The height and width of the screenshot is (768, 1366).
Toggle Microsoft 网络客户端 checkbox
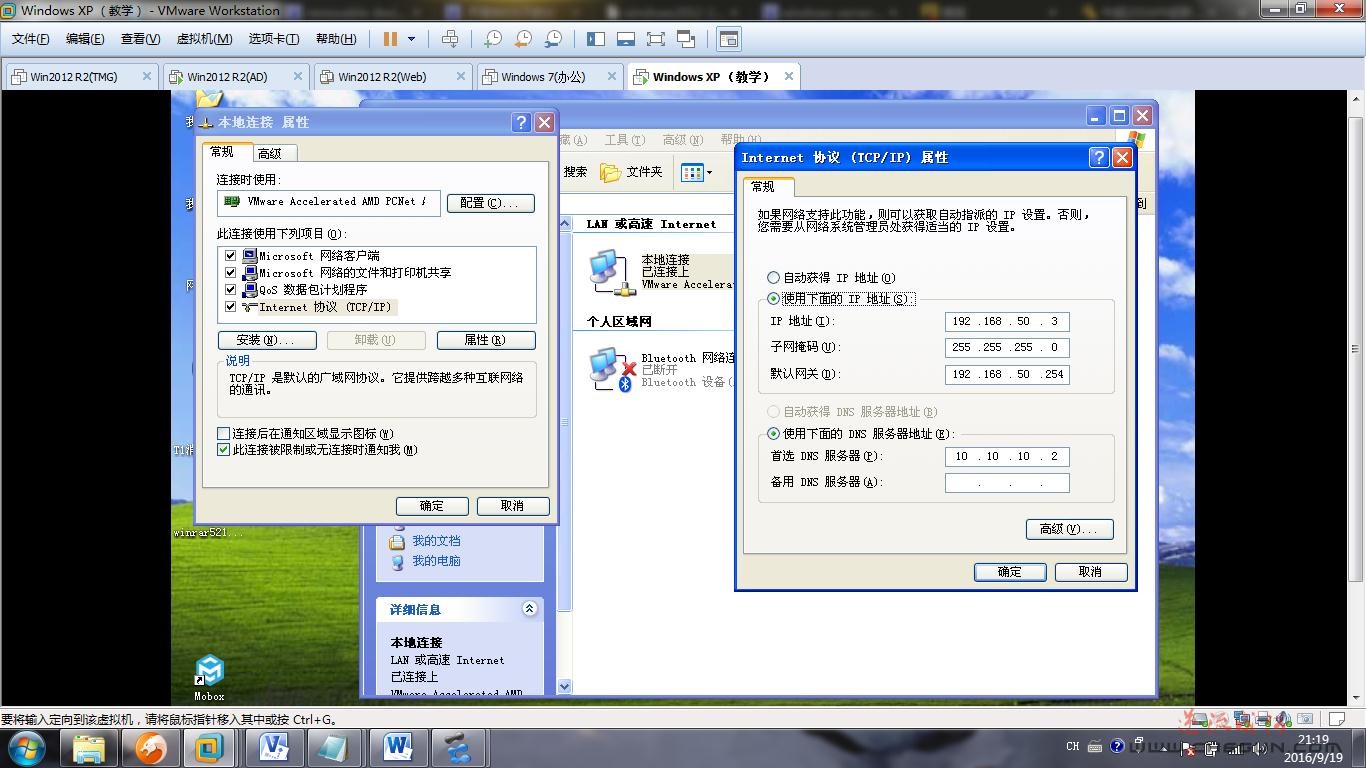[x=231, y=256]
